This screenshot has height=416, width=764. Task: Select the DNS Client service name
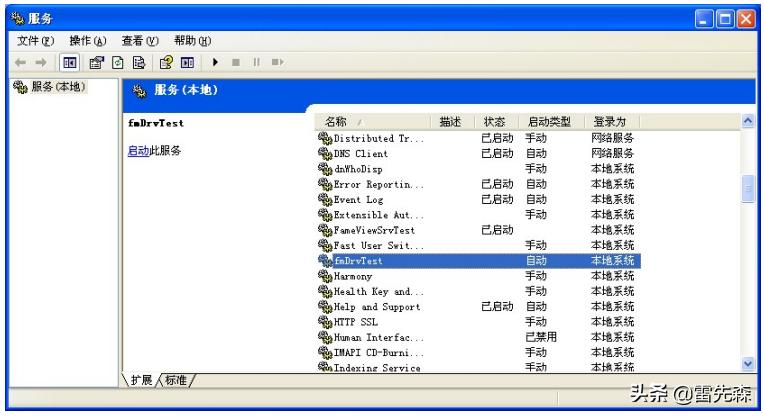(361, 153)
